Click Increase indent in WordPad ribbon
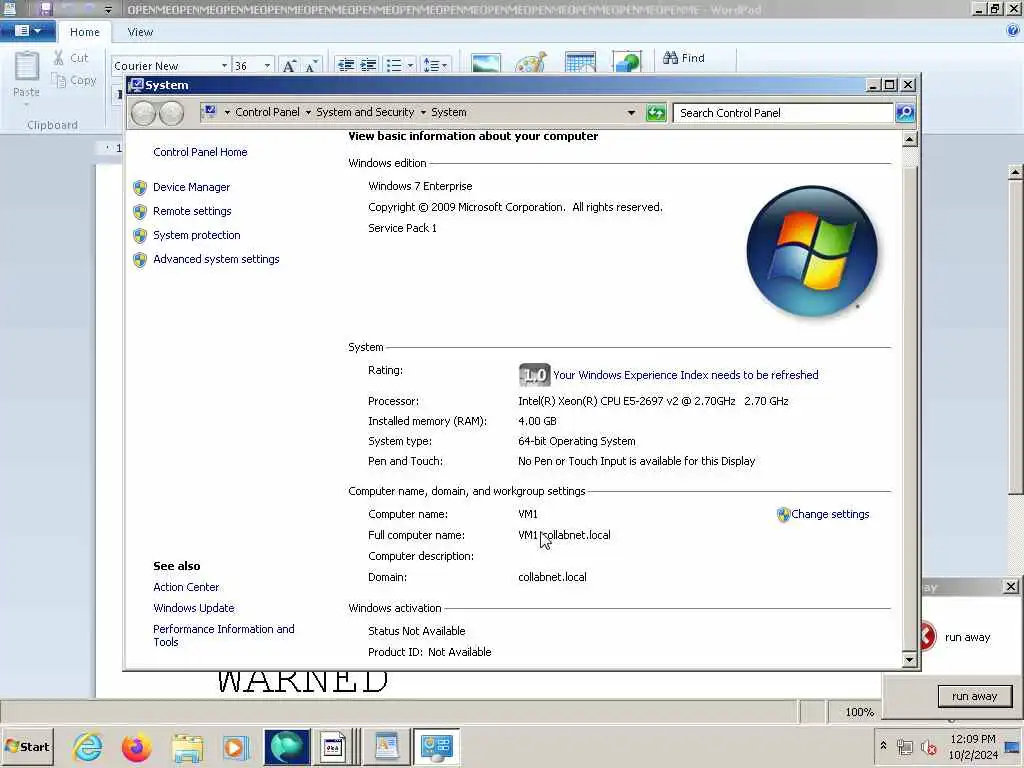Image resolution: width=1024 pixels, height=768 pixels. click(x=368, y=65)
